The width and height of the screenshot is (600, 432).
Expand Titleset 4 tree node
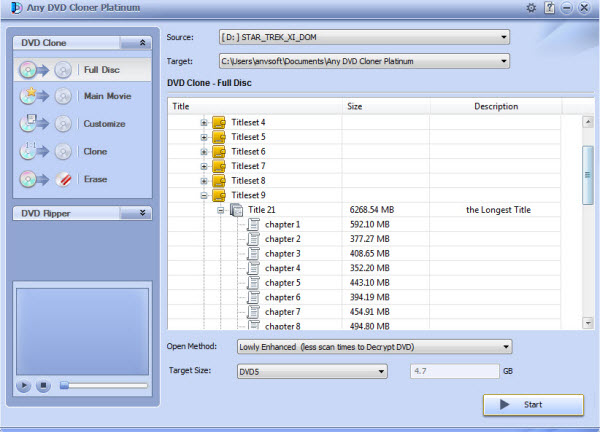click(x=204, y=123)
